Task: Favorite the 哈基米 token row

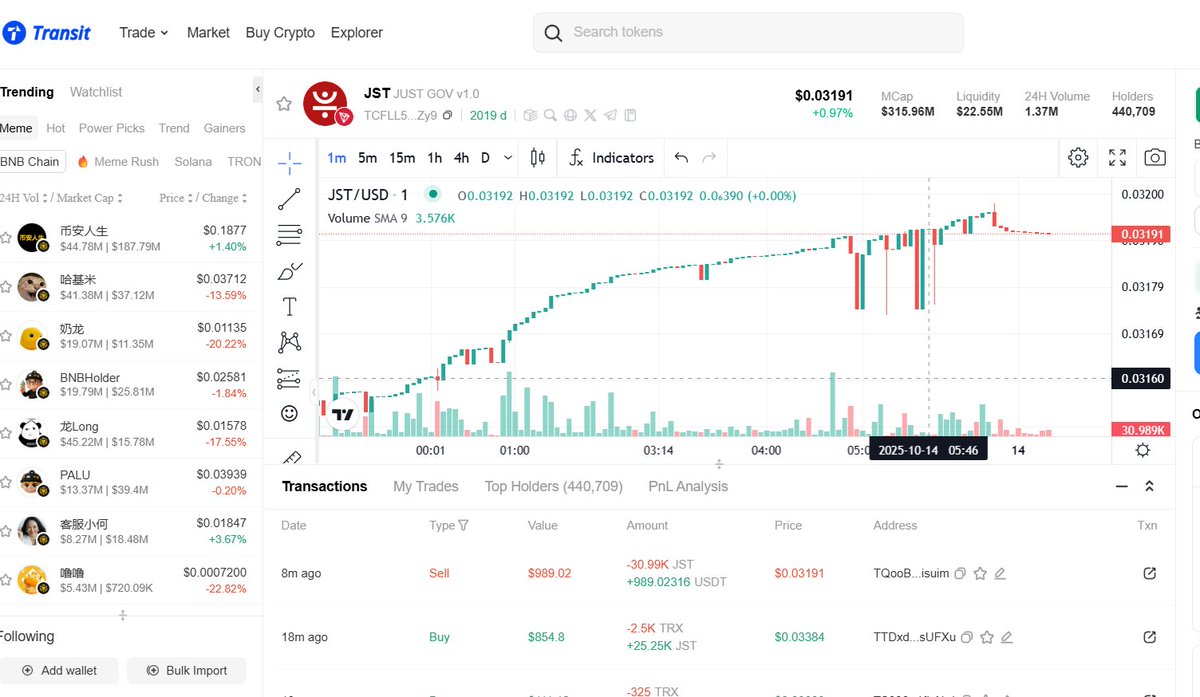Action: 6,288
